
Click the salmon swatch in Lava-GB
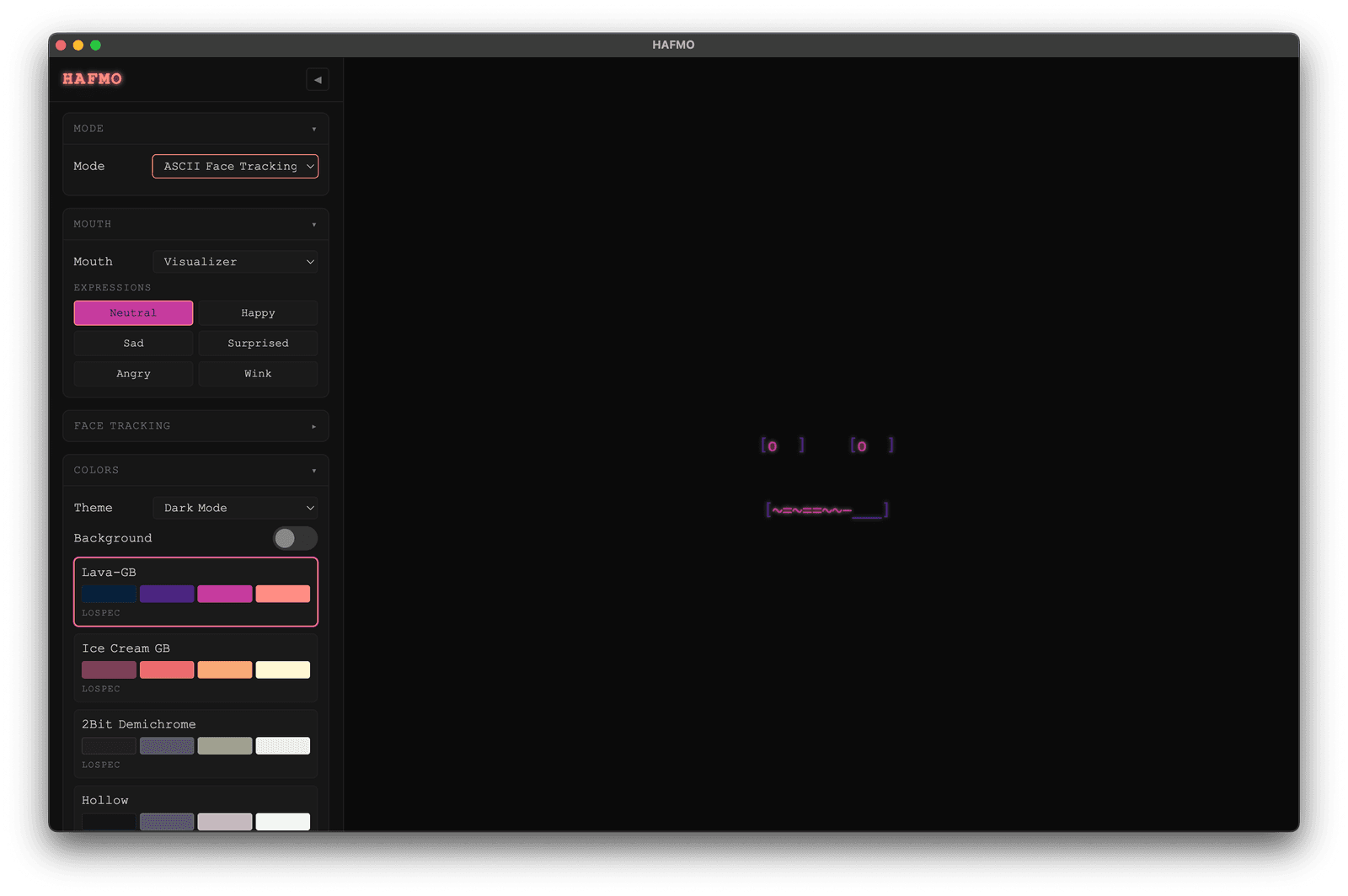pyautogui.click(x=283, y=594)
